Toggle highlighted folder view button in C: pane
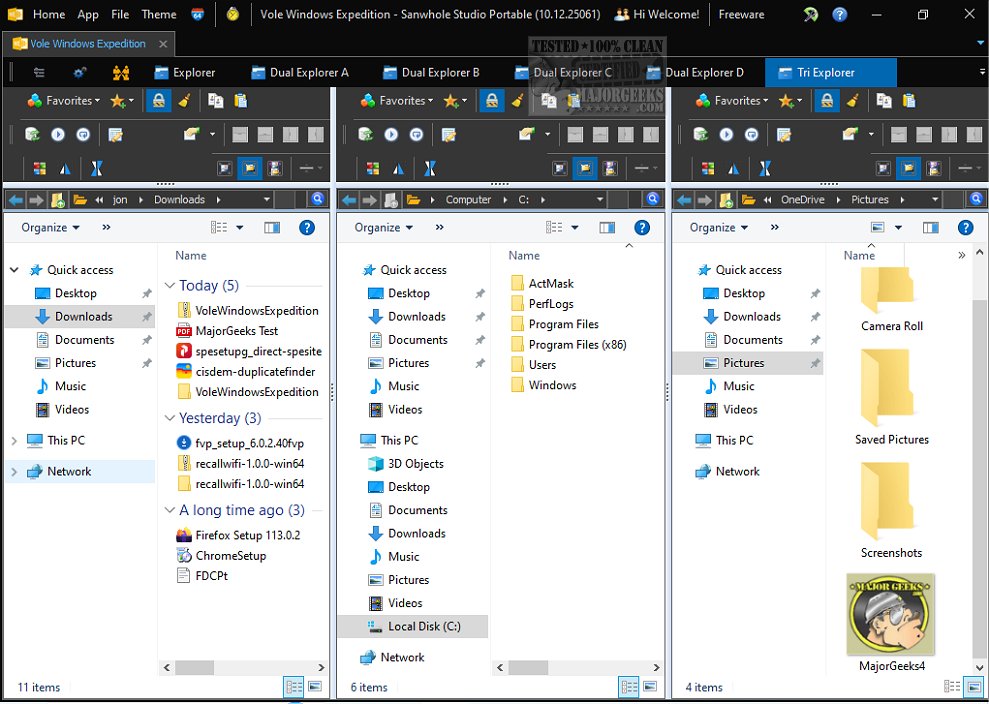Image resolution: width=989 pixels, height=704 pixels. click(x=585, y=168)
